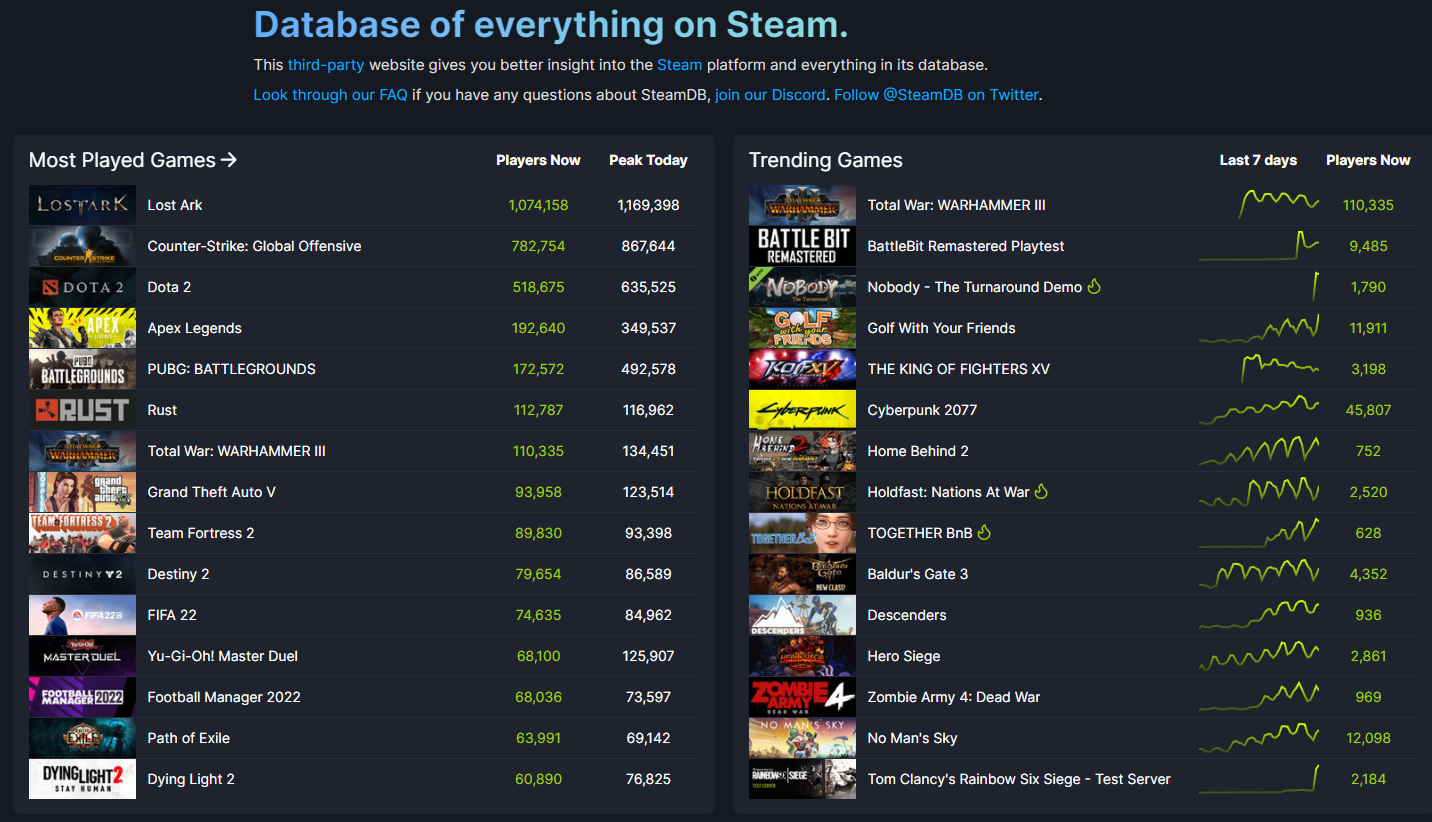Screen dimensions: 1432x822
Task: Click the fire icon beside Nobody - The Turnaround Demo
Action: [1094, 287]
